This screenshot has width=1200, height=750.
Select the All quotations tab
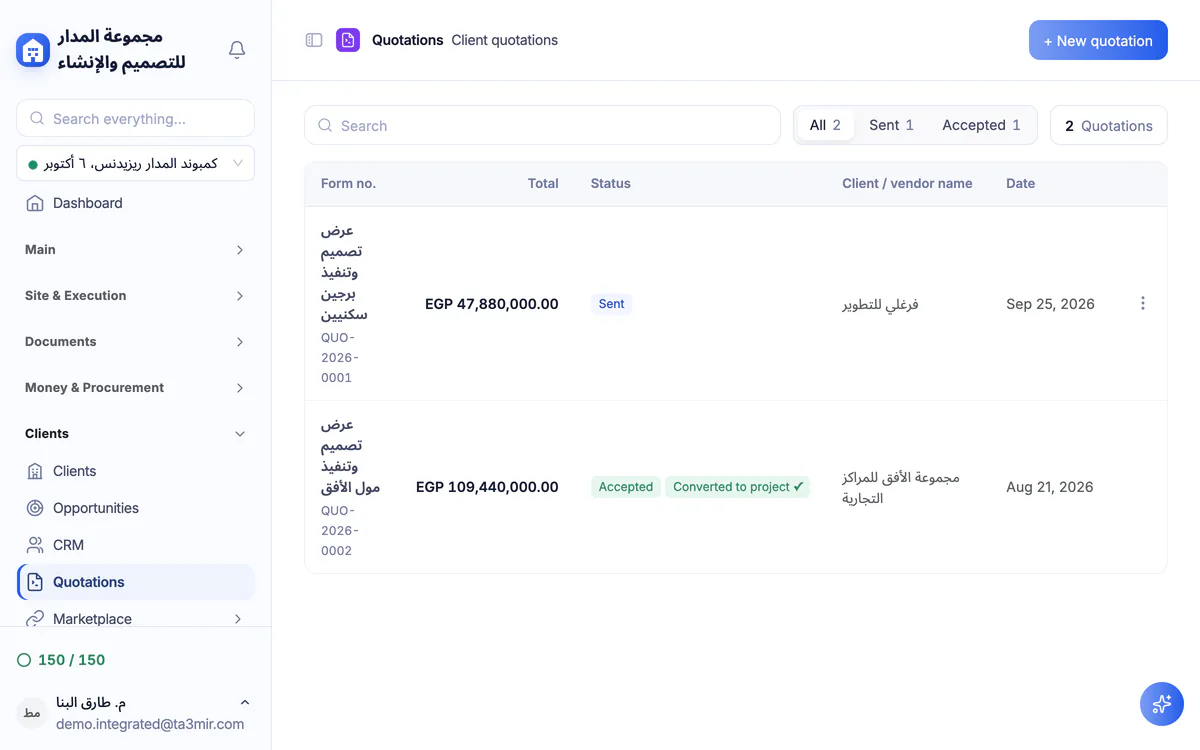(825, 125)
